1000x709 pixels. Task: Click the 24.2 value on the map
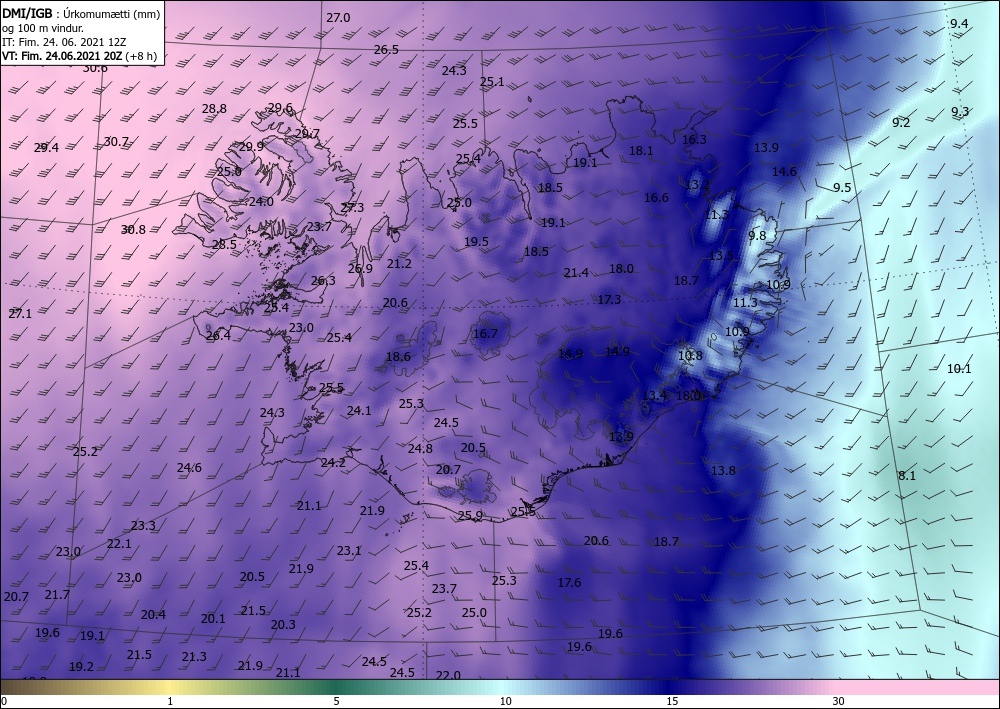tap(333, 462)
